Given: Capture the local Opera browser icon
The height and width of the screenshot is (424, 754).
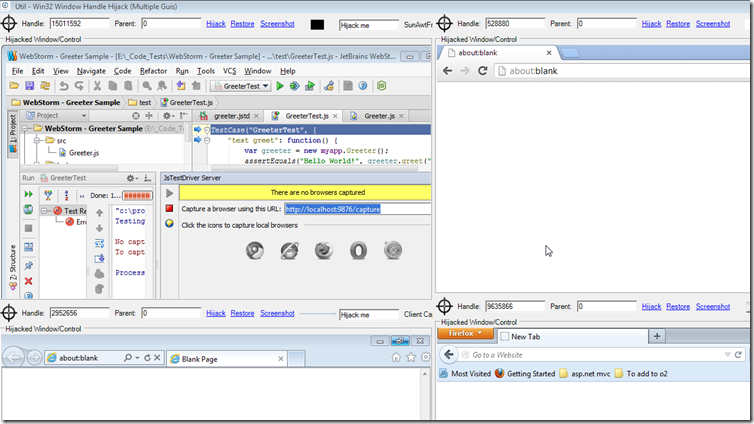Looking at the screenshot, I should click(x=358, y=250).
